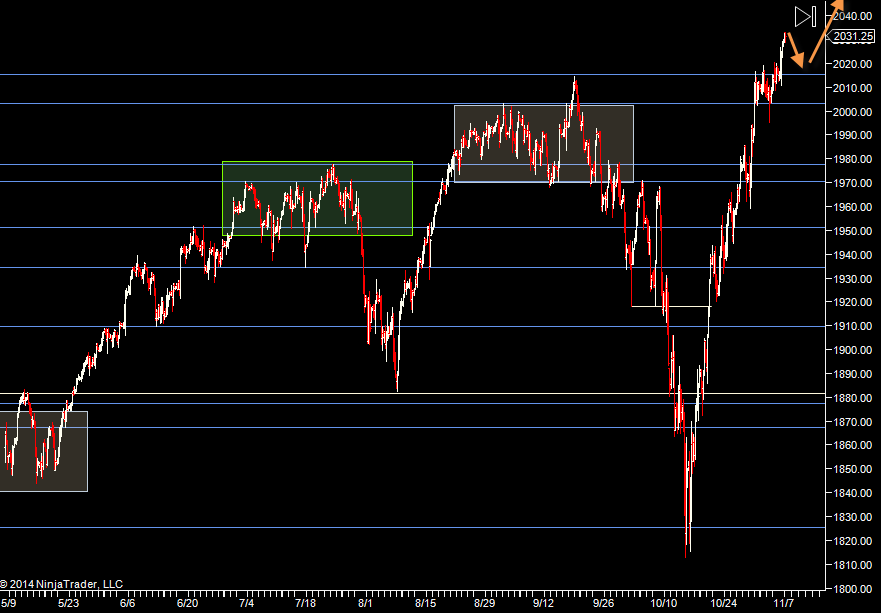Click the 11/7 date label
This screenshot has width=881, height=613.
[784, 603]
